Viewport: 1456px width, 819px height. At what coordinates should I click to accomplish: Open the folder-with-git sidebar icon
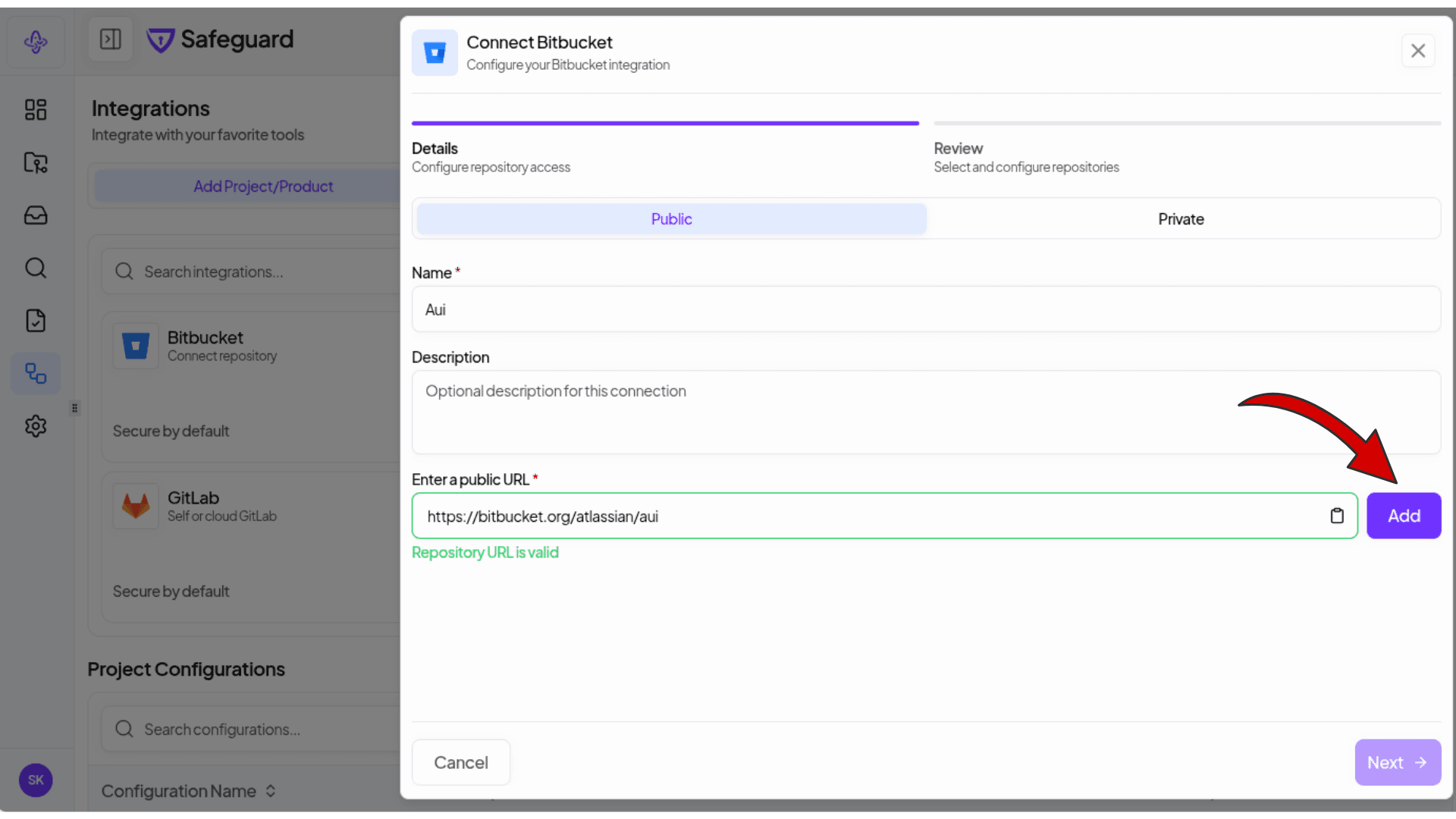tap(36, 162)
